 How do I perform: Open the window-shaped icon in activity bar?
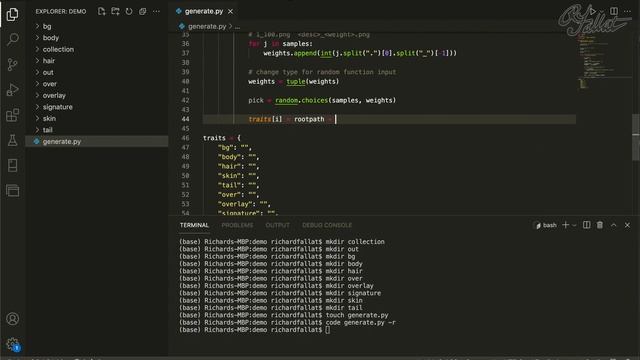13,191
